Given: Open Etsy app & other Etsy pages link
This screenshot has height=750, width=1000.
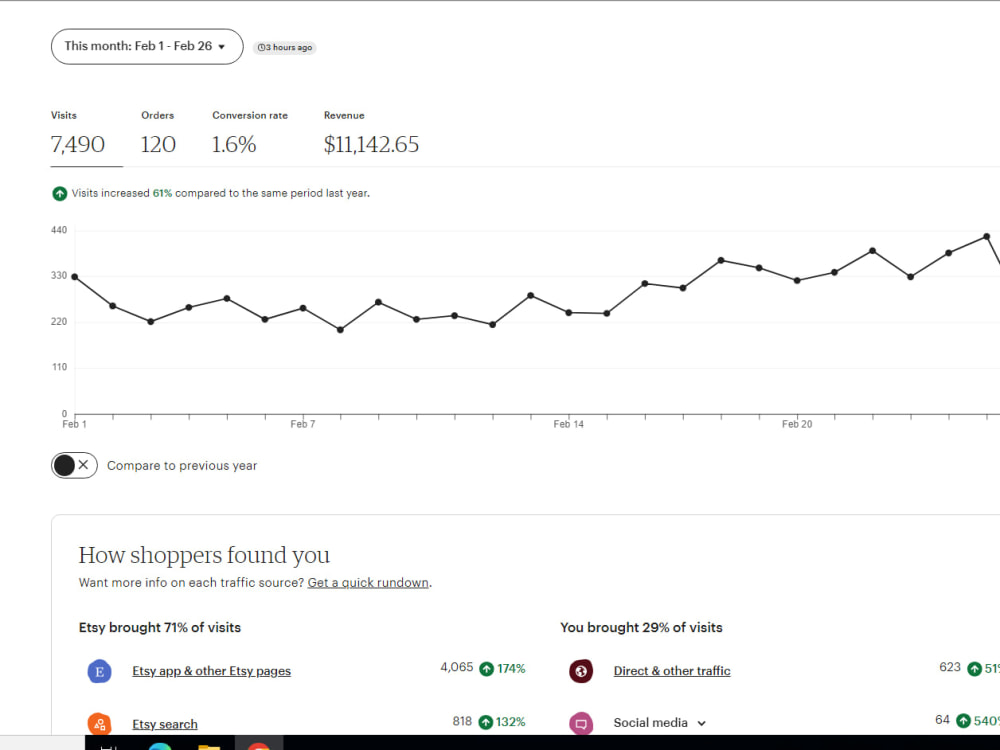Looking at the screenshot, I should [212, 671].
